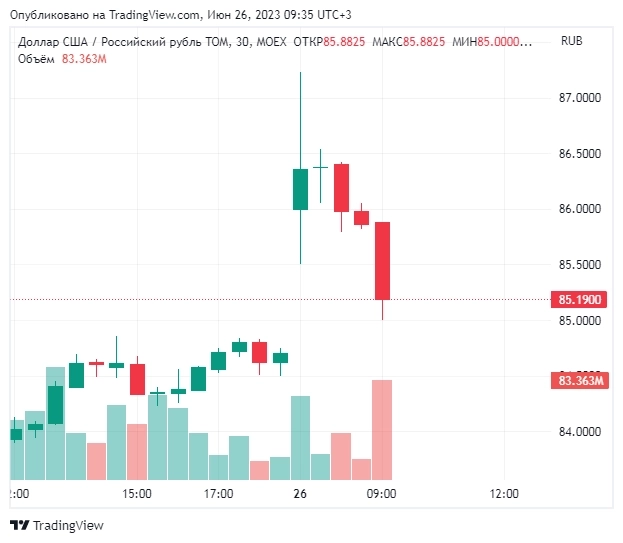Click the Объём volume indicator legend
Viewport: 623px width, 543px height.
(36, 59)
